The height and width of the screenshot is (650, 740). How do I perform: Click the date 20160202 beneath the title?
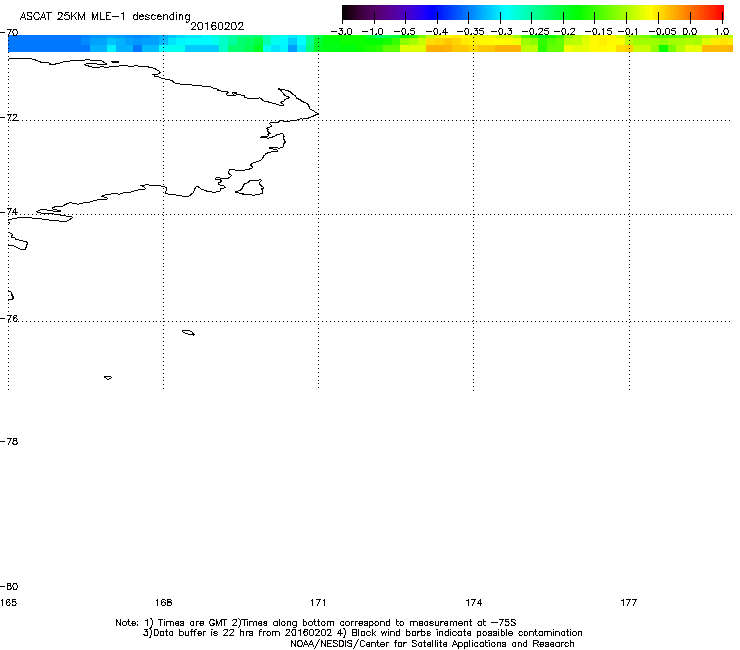pos(217,26)
